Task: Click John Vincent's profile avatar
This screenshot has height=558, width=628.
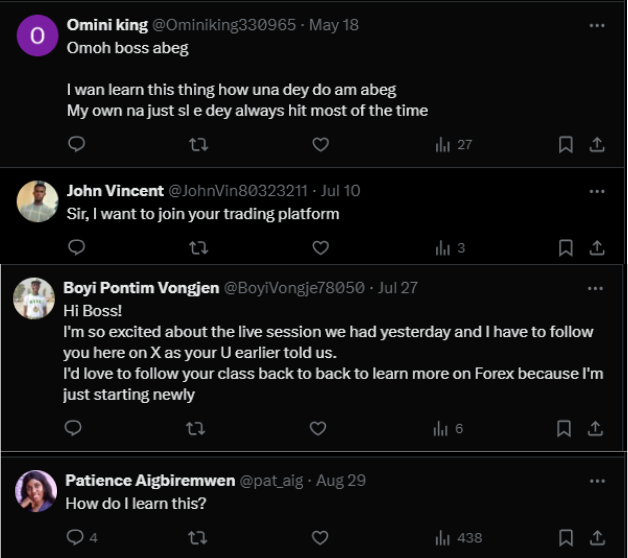Action: 38,201
